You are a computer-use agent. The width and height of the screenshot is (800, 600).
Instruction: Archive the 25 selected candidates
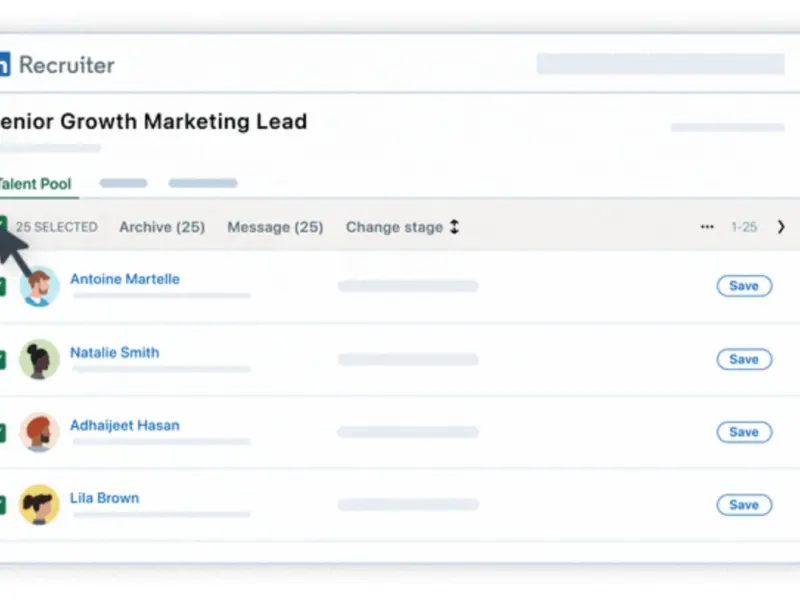coord(162,227)
